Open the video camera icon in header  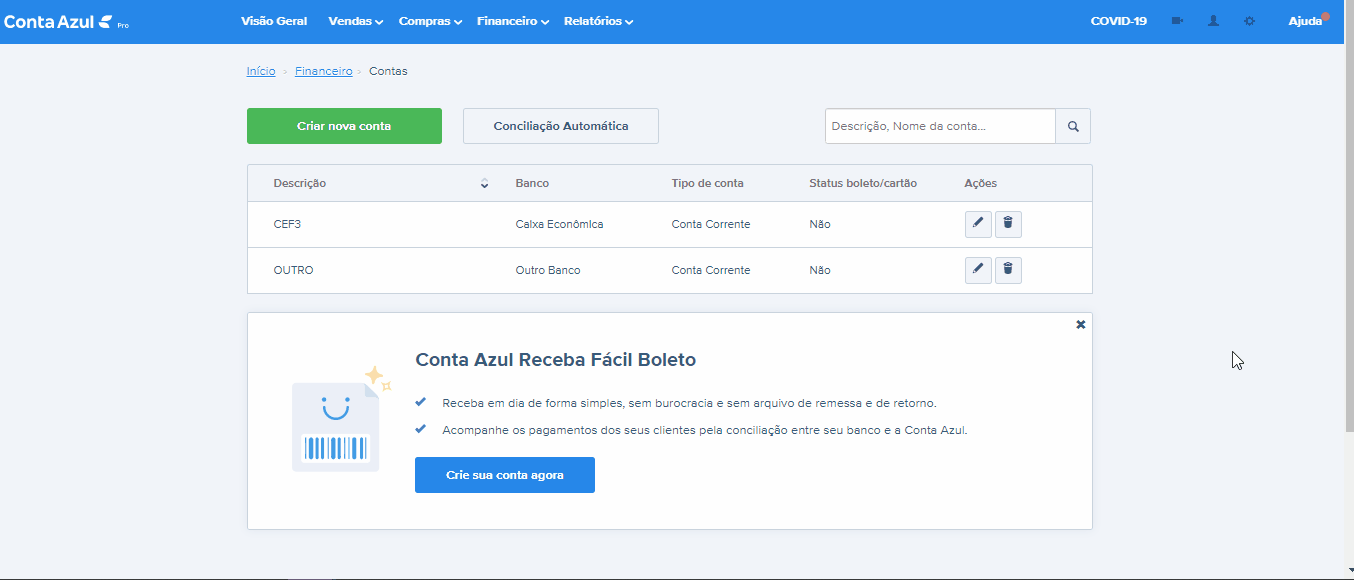(x=1177, y=21)
